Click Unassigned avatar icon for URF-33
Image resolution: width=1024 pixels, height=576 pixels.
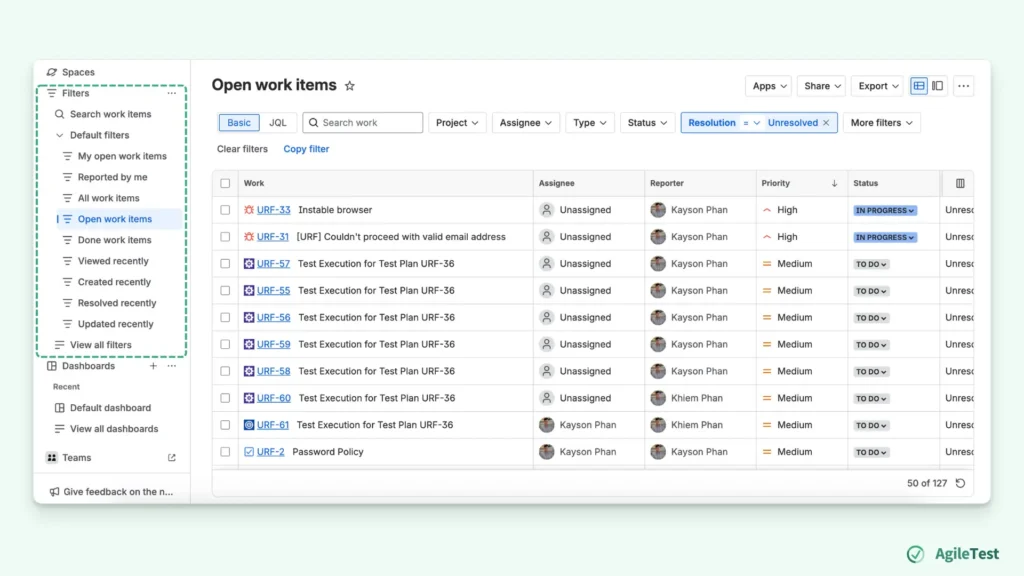547,210
